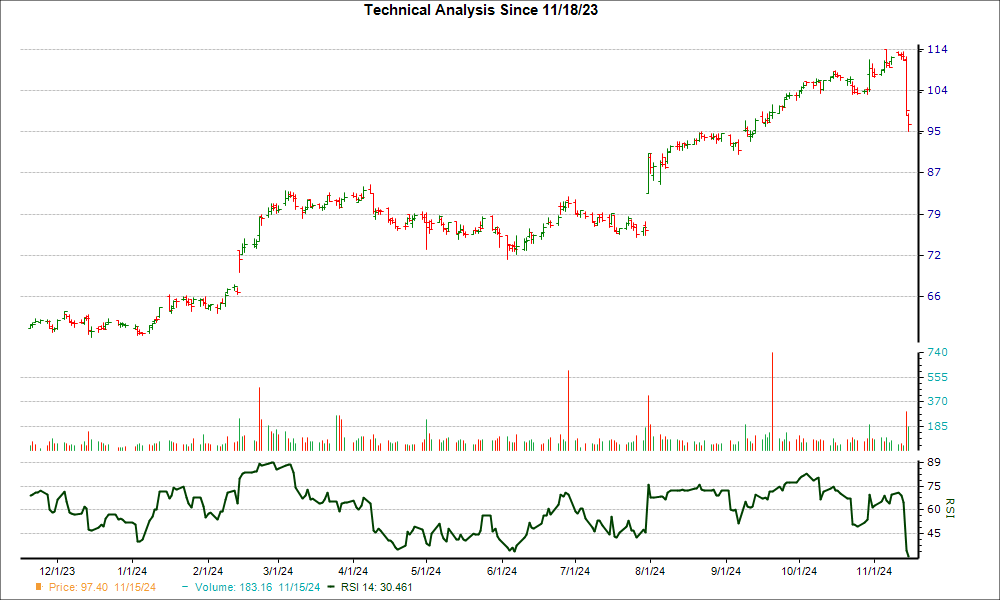The width and height of the screenshot is (1000, 600).
Task: Click the 72 price axis label
Action: click(934, 255)
